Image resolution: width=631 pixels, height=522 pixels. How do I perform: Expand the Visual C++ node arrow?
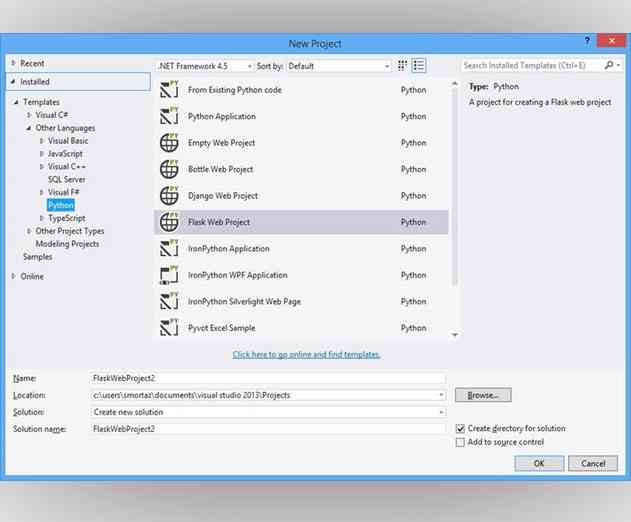tap(41, 167)
